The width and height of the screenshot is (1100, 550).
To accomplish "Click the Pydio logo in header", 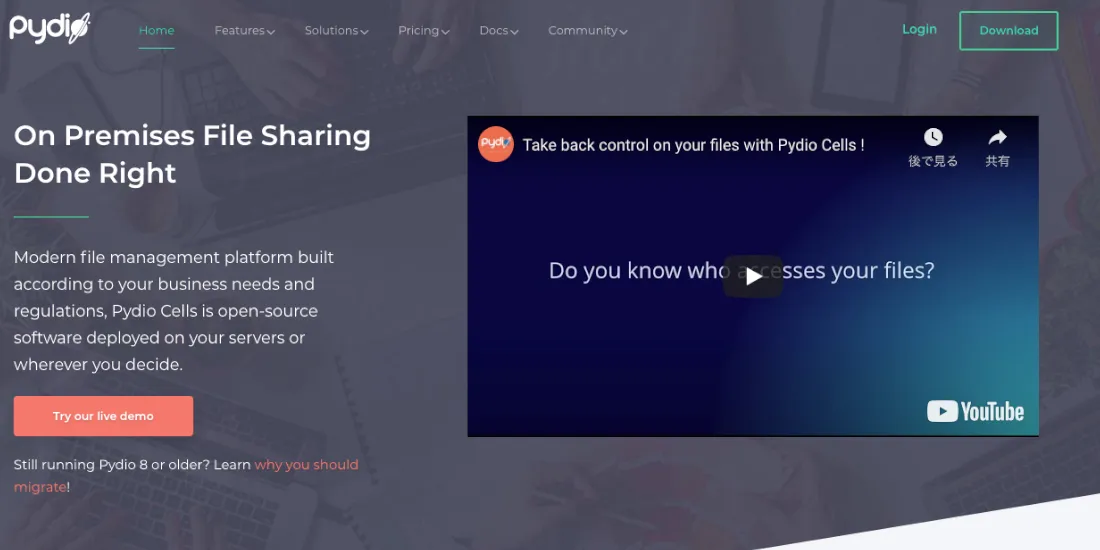I will 50,27.
